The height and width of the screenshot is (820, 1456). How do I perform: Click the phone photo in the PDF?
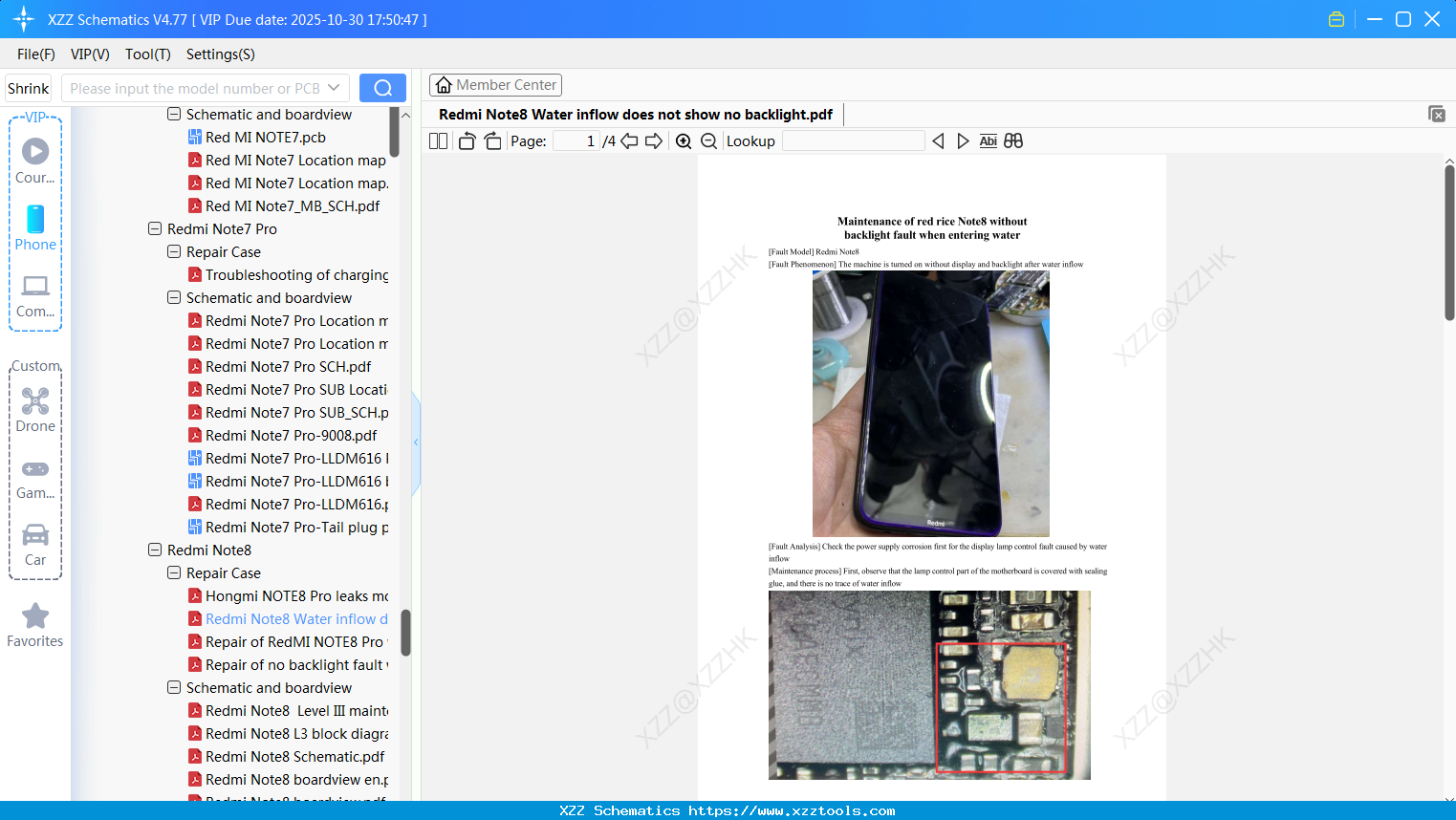point(930,403)
